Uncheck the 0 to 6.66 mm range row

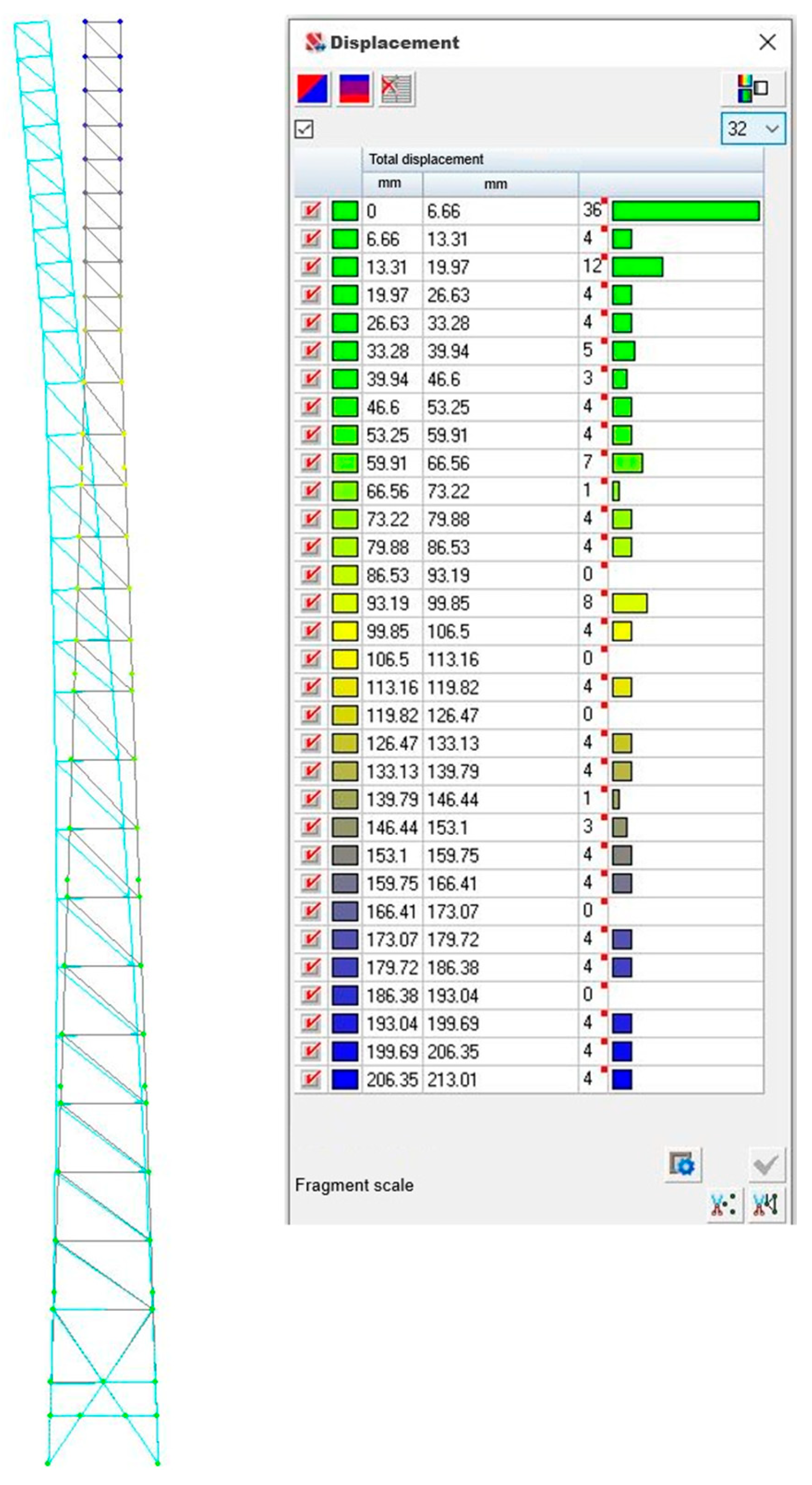coord(311,211)
